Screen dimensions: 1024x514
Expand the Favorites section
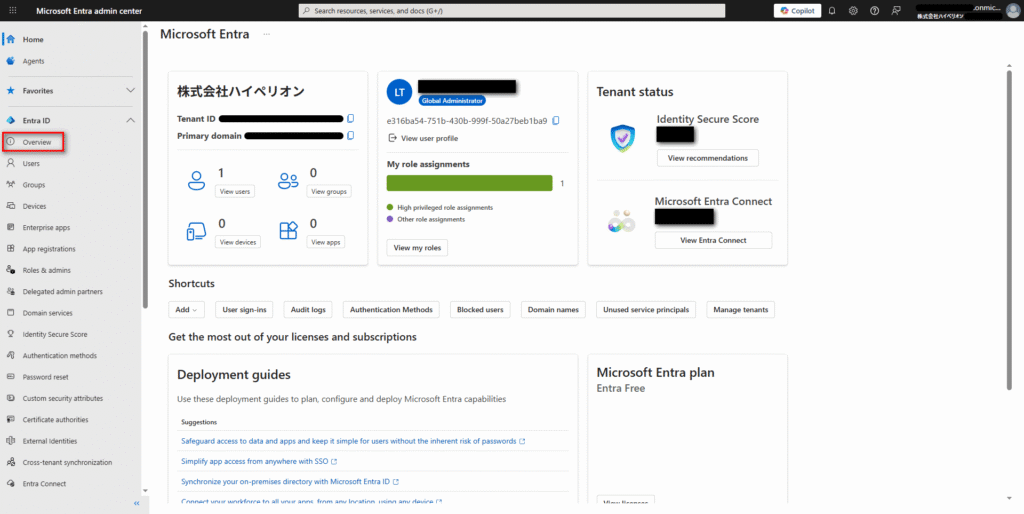click(130, 90)
